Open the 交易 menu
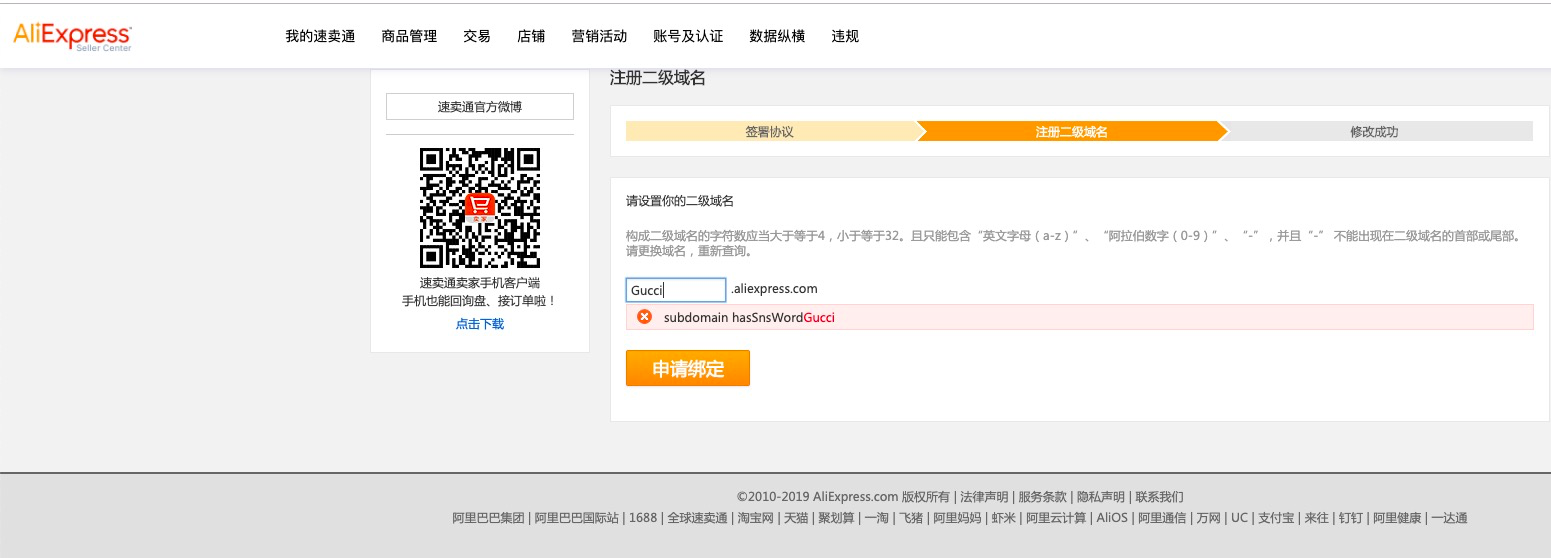 [x=477, y=36]
